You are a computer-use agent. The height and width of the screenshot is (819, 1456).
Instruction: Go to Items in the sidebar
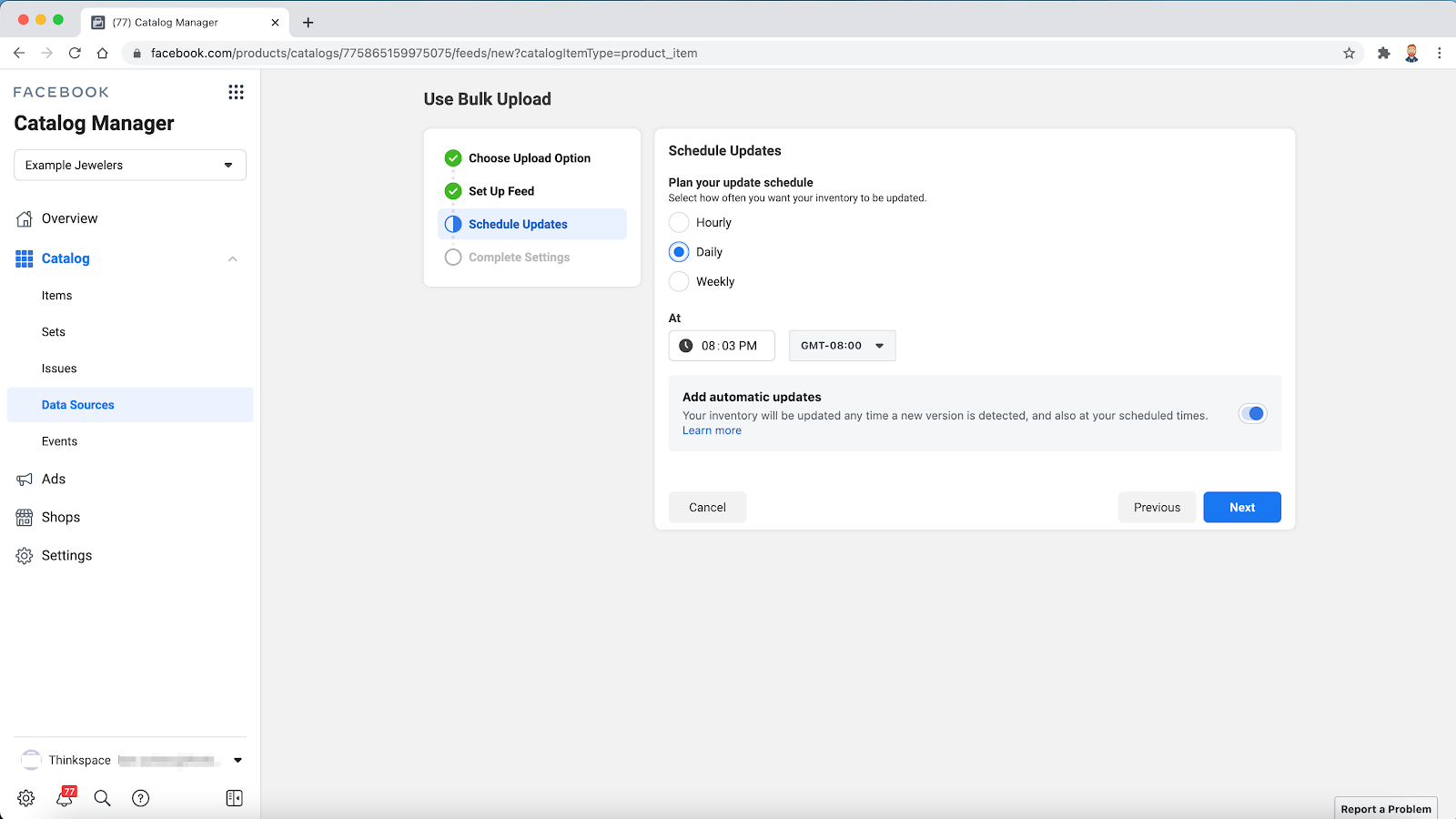coord(56,296)
